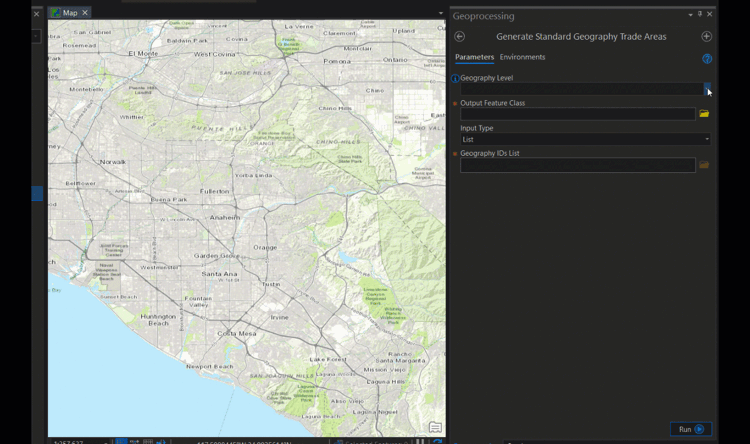Screen dimensions: 750x444
Task: Close the Geoprocessing pane
Action: click(709, 14)
